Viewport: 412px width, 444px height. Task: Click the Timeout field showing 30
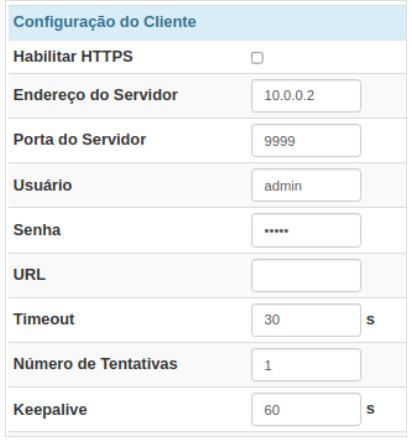[x=306, y=320]
